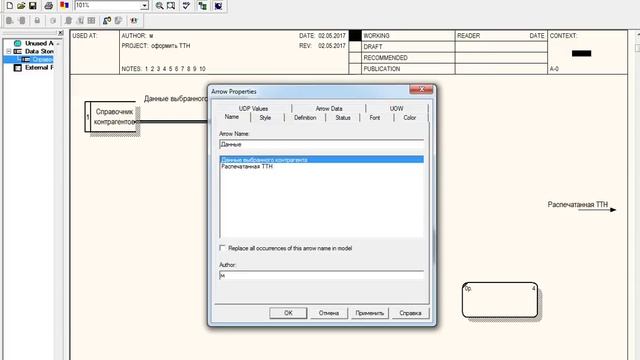
Task: Collapse the Data Stores tree node
Action: [x=9, y=51]
